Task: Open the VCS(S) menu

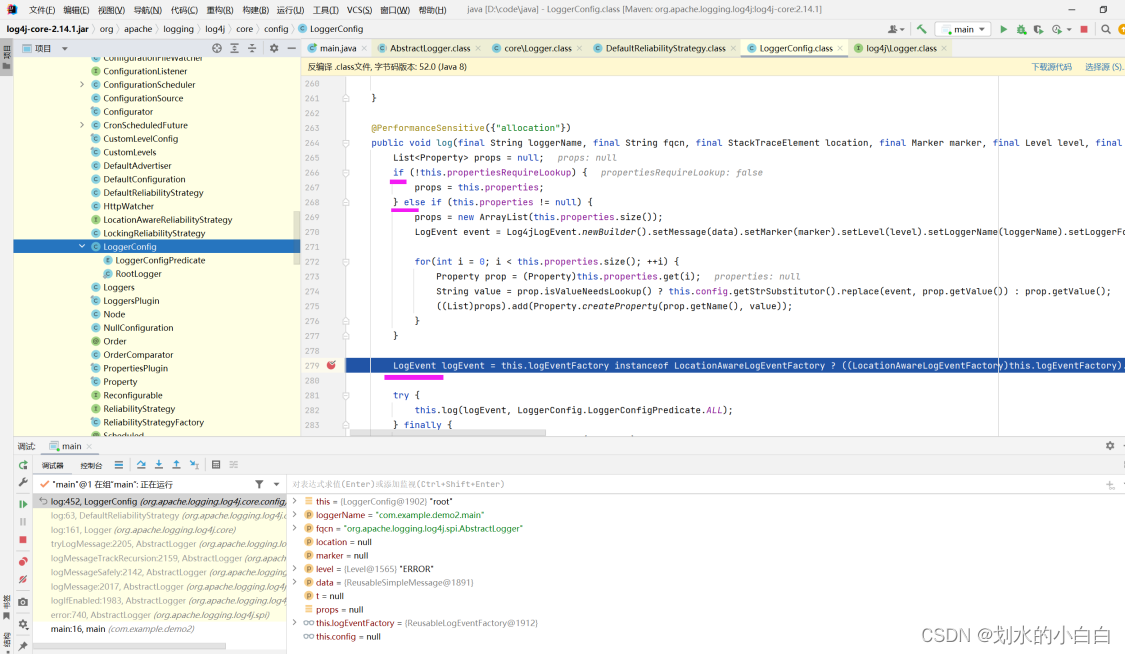Action: click(359, 10)
